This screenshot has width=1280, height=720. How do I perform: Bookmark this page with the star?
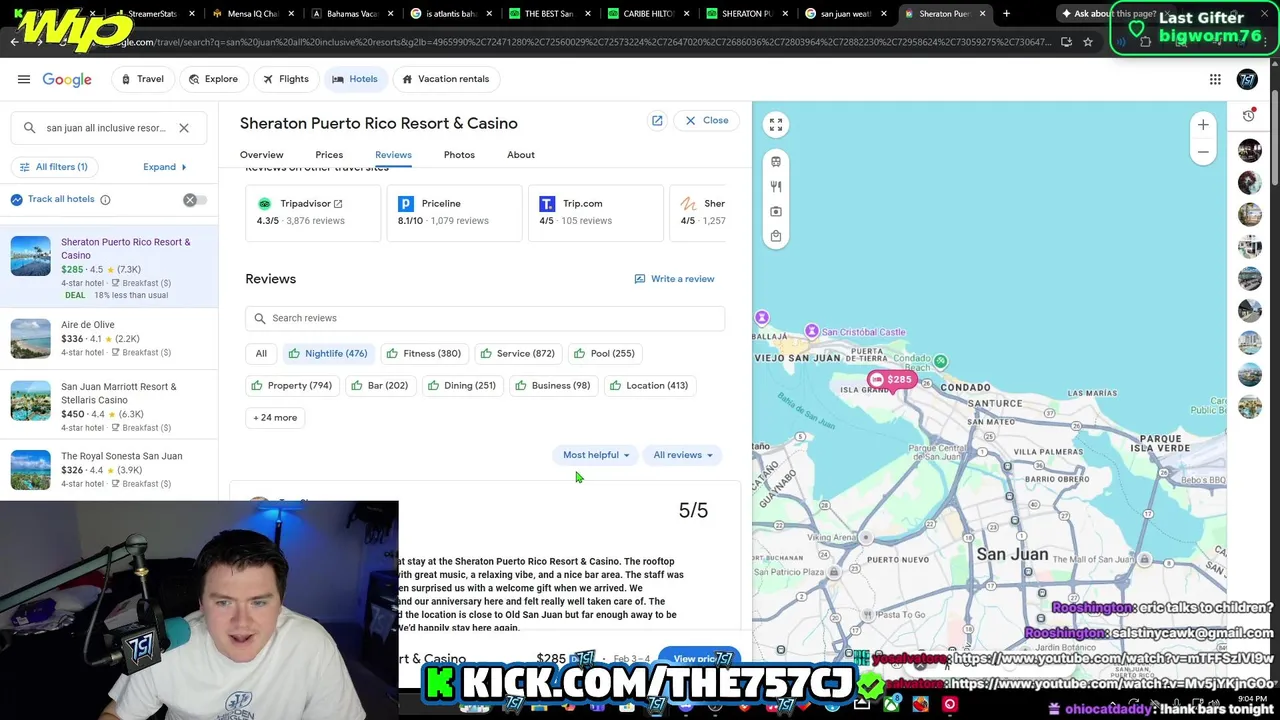[x=1088, y=42]
